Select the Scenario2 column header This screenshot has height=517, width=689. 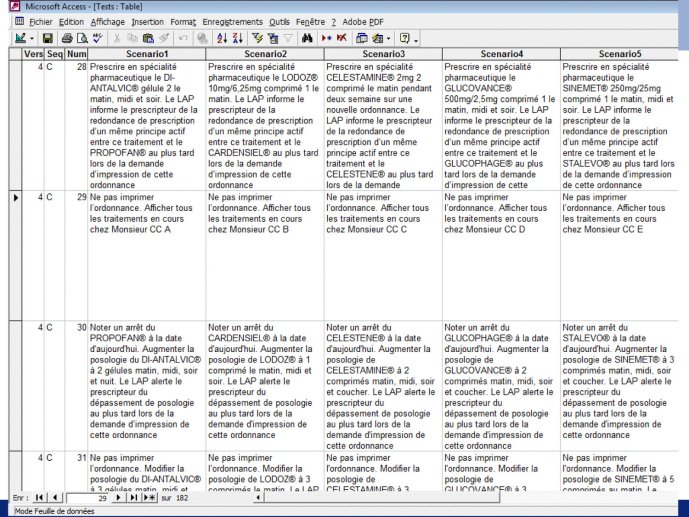[x=265, y=54]
